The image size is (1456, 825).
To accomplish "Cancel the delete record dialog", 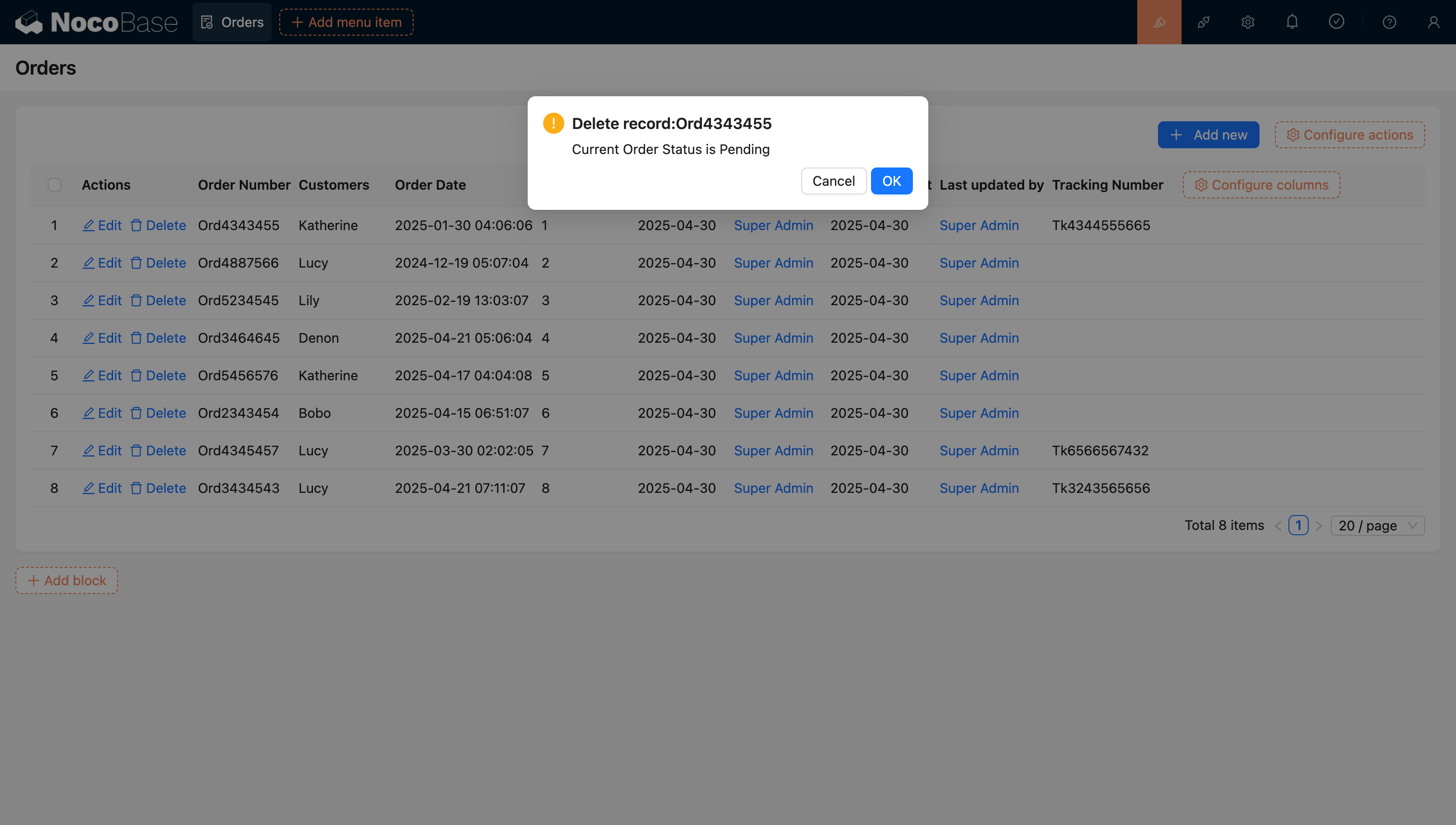I will click(833, 181).
